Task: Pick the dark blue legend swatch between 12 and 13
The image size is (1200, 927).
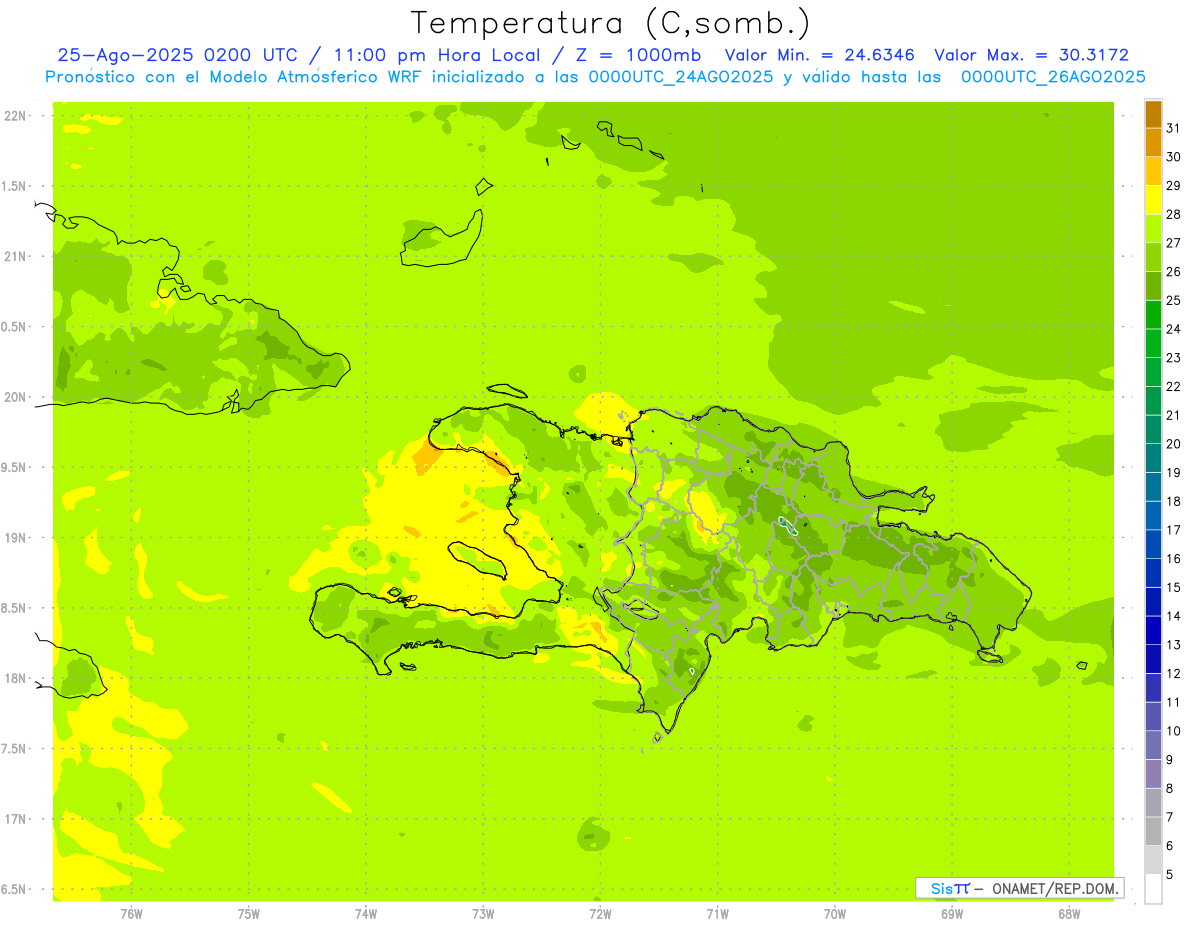Action: [x=1153, y=659]
